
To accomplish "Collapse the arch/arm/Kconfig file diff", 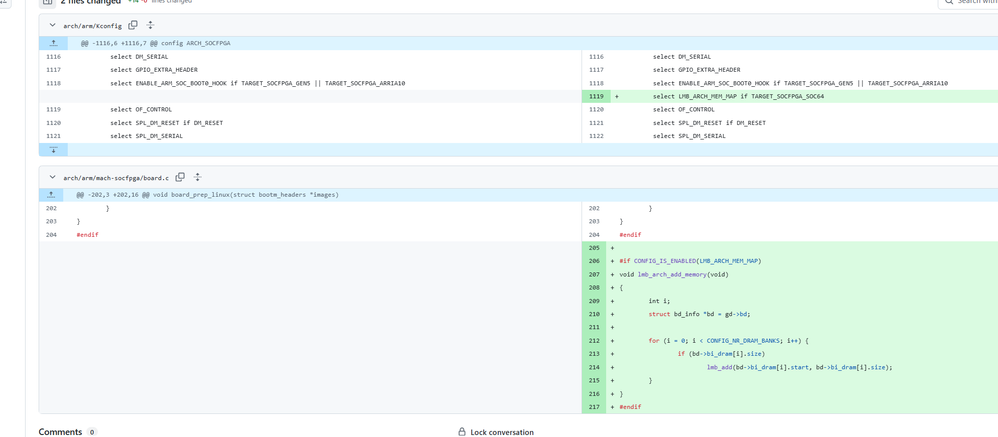I will [52, 25].
